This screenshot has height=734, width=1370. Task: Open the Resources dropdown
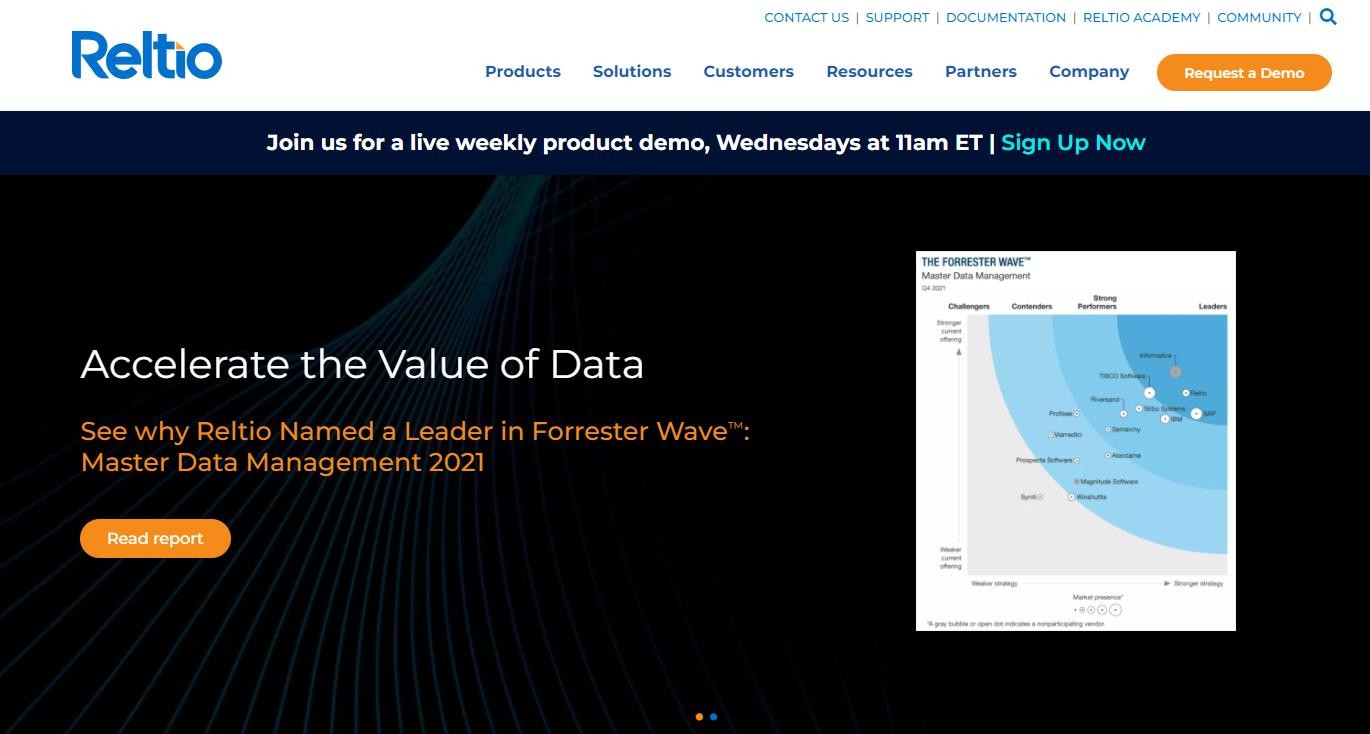pos(869,72)
